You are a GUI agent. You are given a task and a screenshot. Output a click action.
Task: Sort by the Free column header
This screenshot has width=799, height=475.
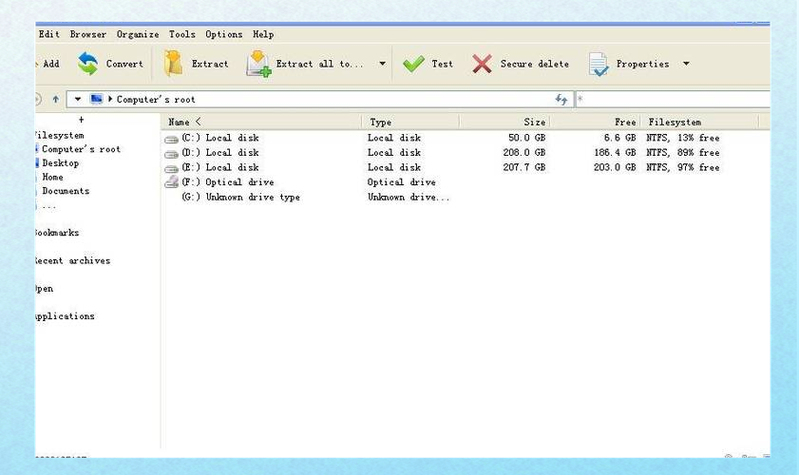click(595, 122)
